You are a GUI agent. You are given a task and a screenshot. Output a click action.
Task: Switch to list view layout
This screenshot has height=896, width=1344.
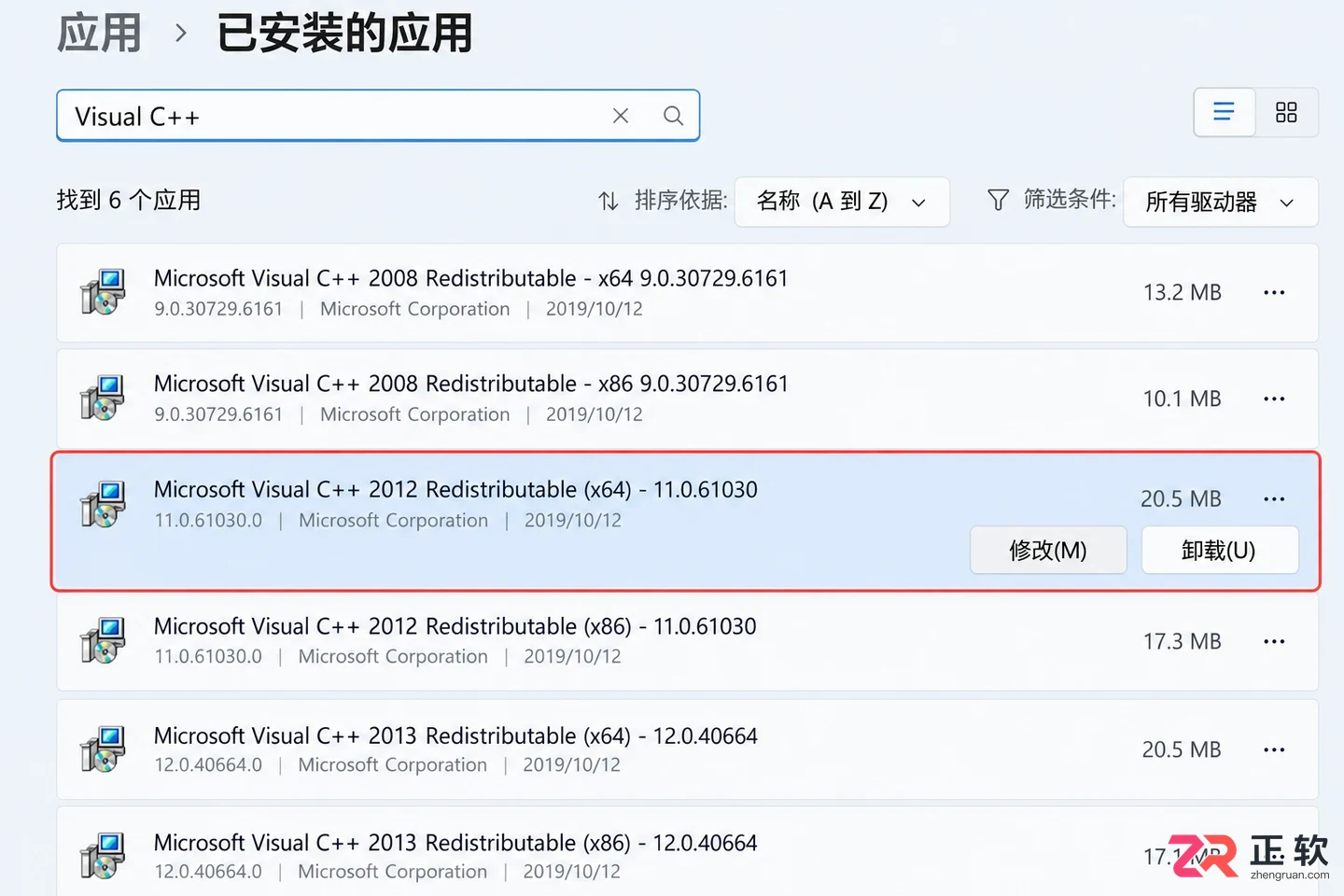click(1224, 112)
